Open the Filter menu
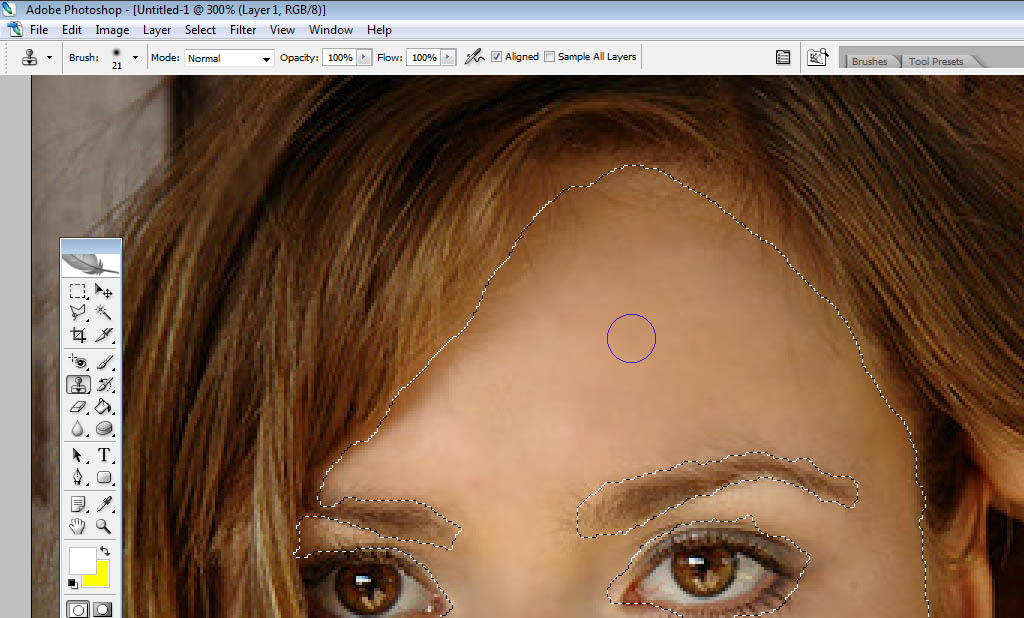Screen dimensions: 1024x618 [243, 30]
